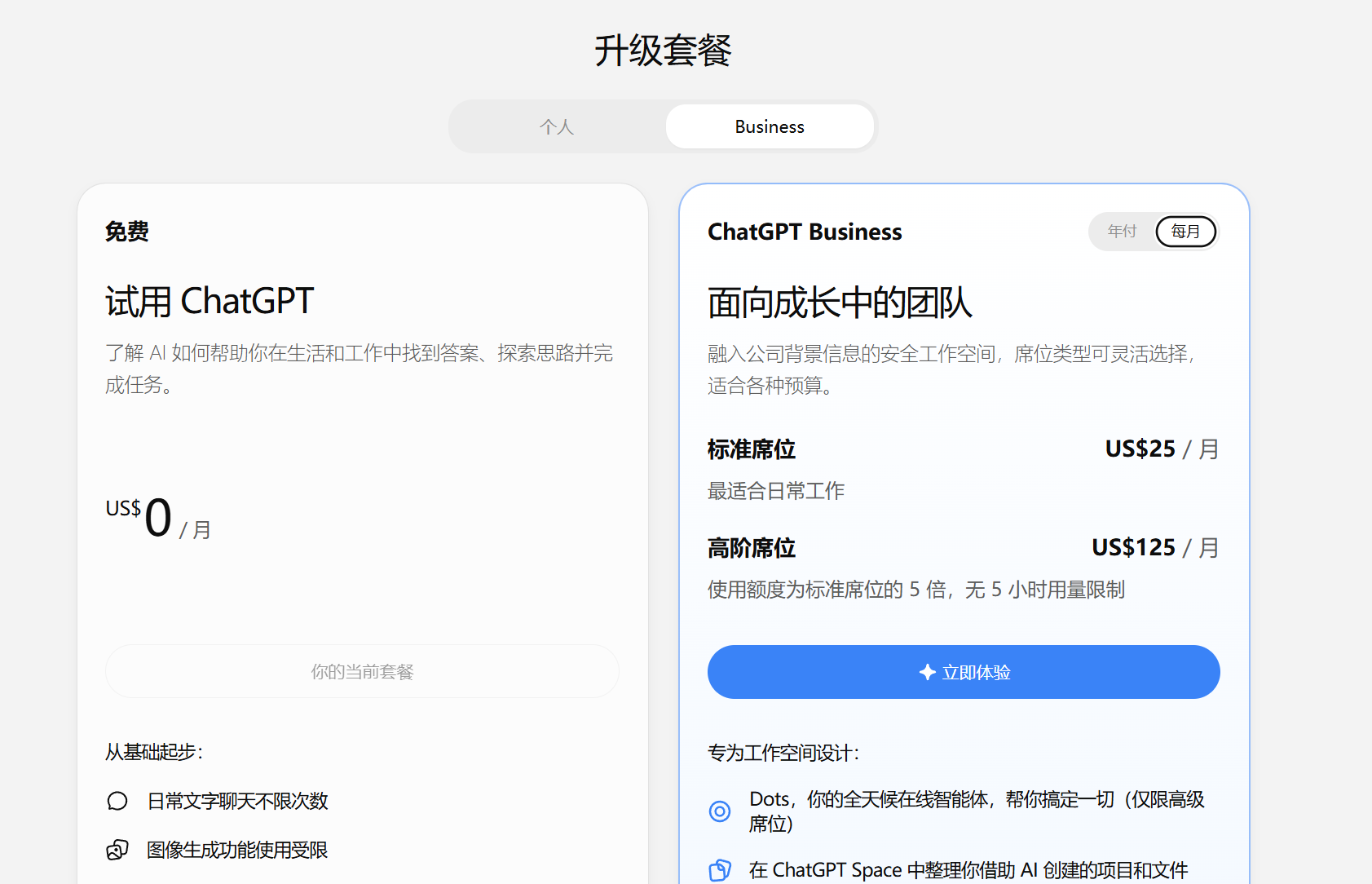Screen dimensions: 1372x884
Task: Click the 高阶席位 label
Action: pos(752,548)
